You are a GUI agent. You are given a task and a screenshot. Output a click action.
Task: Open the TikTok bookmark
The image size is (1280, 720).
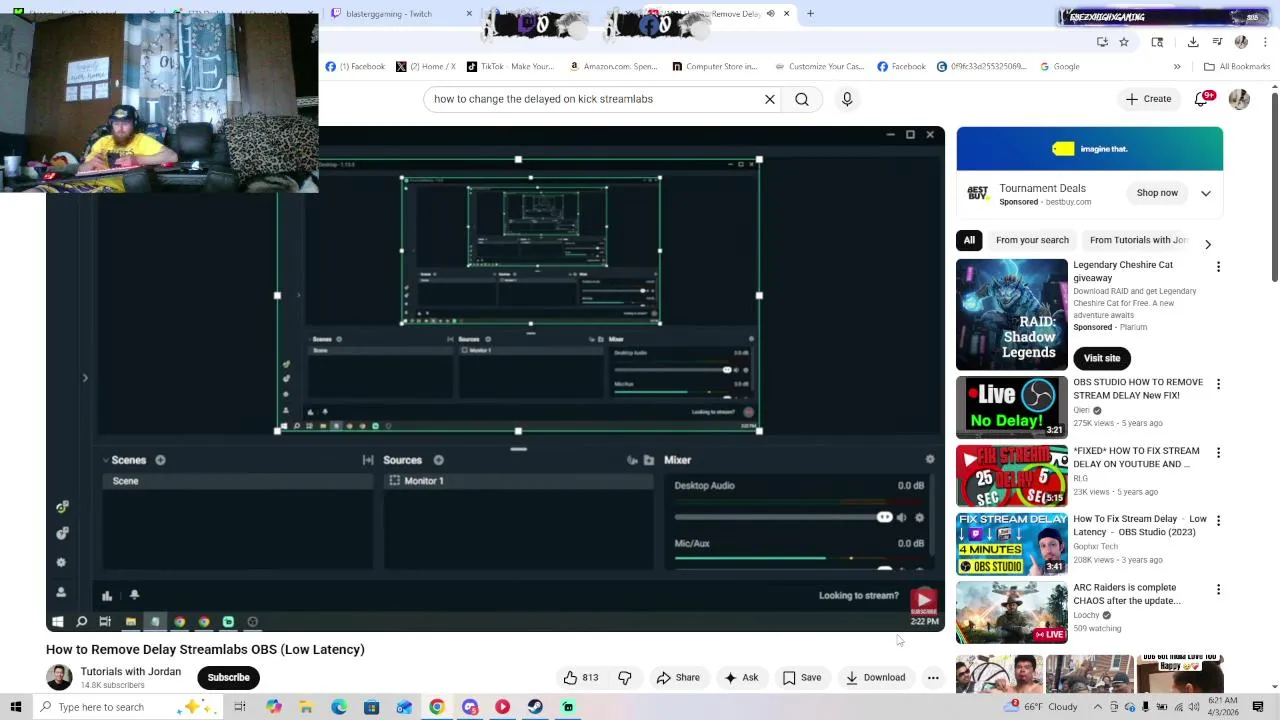(509, 66)
